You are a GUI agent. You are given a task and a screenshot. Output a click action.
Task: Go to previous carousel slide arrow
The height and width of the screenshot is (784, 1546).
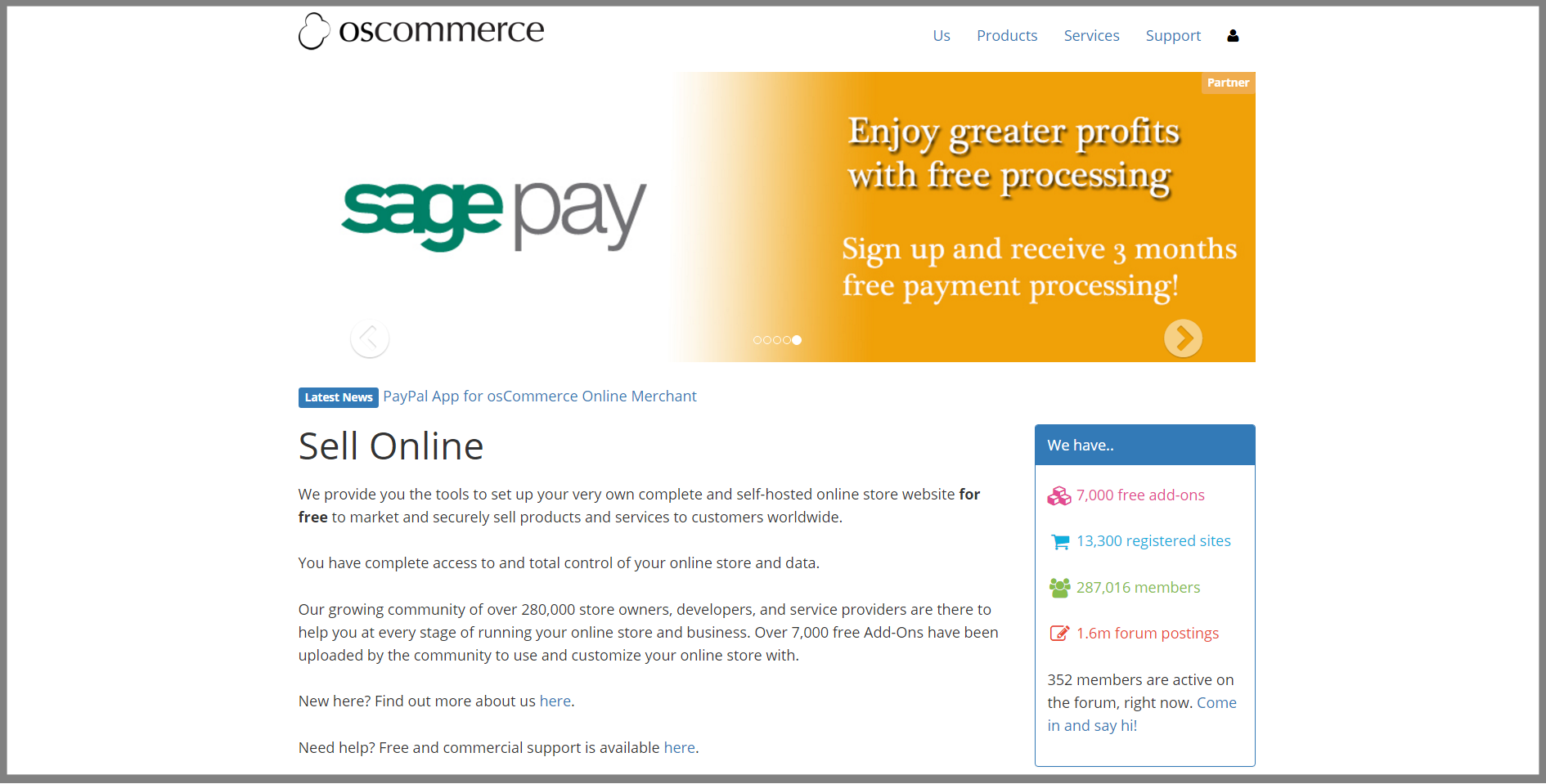(370, 338)
